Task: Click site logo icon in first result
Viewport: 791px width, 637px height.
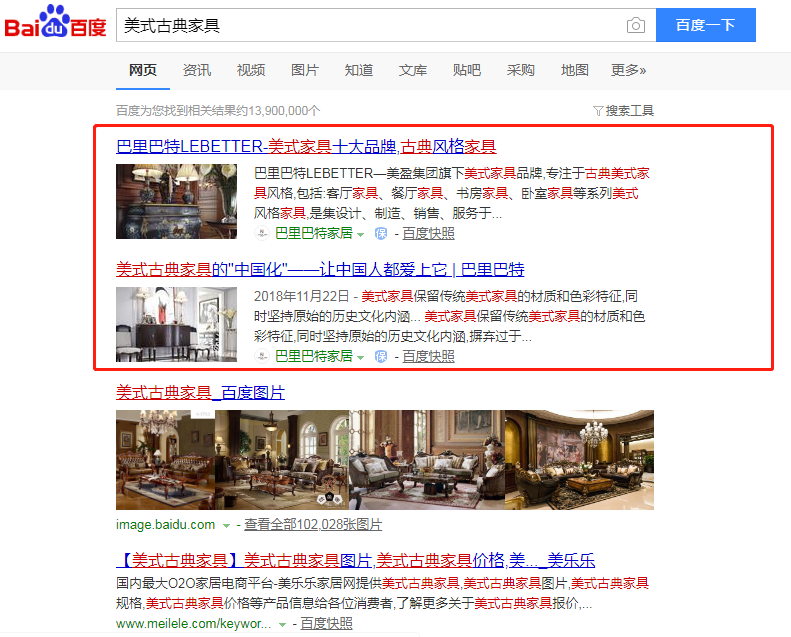Action: pos(261,234)
